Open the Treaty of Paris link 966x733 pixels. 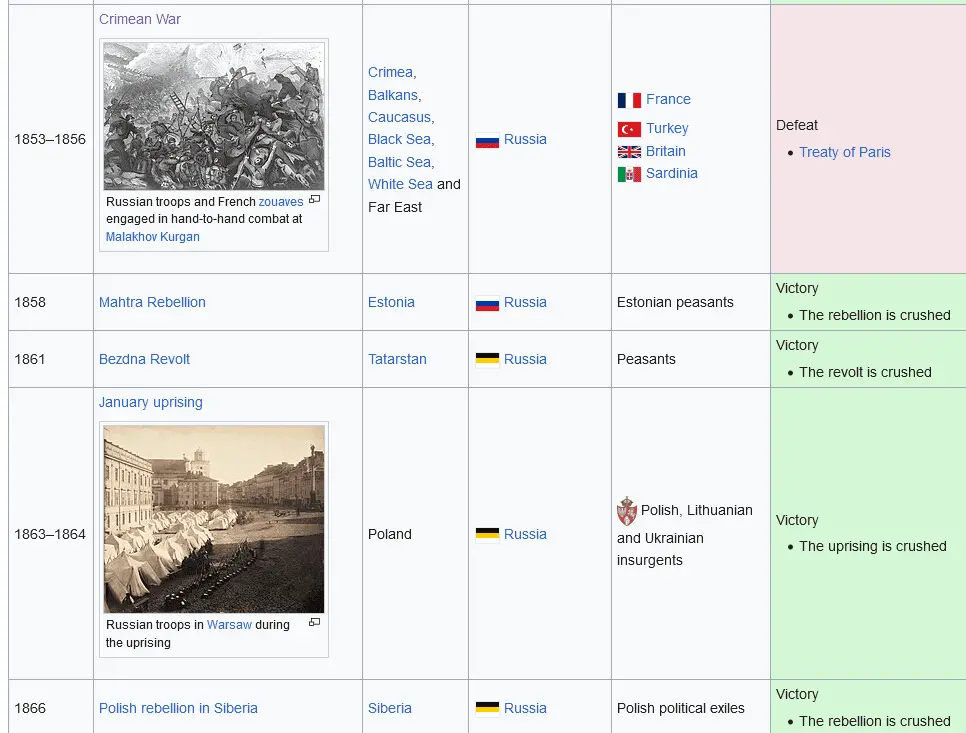tap(845, 152)
